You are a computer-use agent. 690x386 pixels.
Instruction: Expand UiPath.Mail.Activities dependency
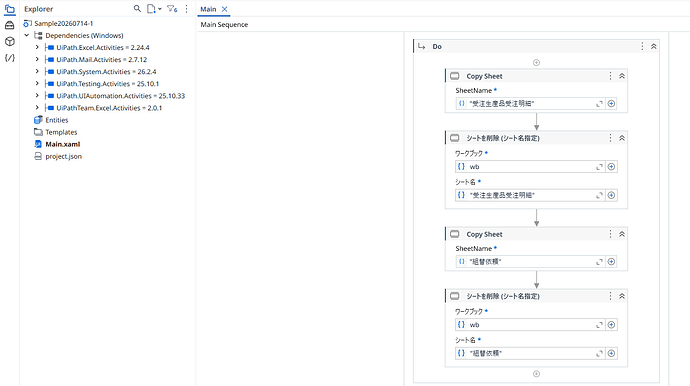37,59
